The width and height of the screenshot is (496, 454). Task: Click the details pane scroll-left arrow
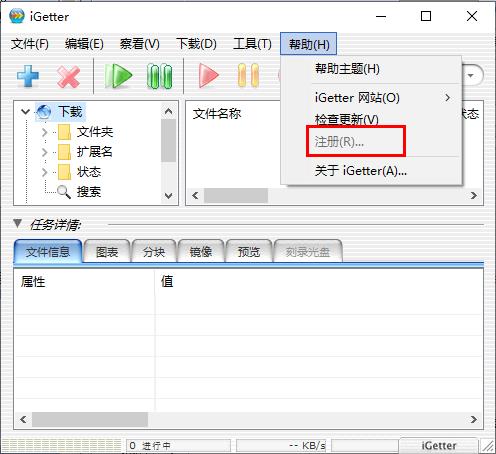(23, 419)
